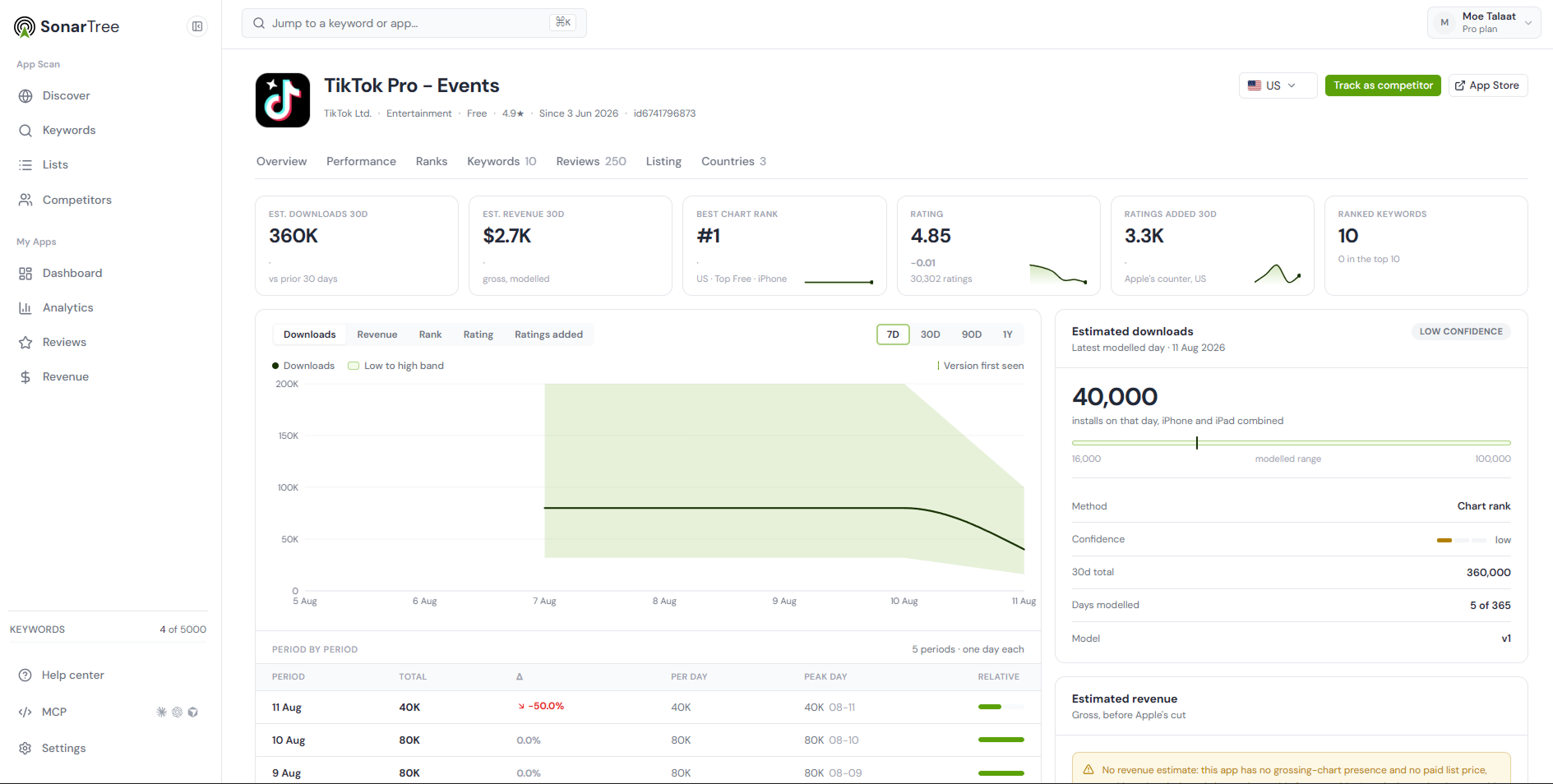View the Reviews 250 tab
This screenshot has height=784, width=1553.
tap(592, 162)
